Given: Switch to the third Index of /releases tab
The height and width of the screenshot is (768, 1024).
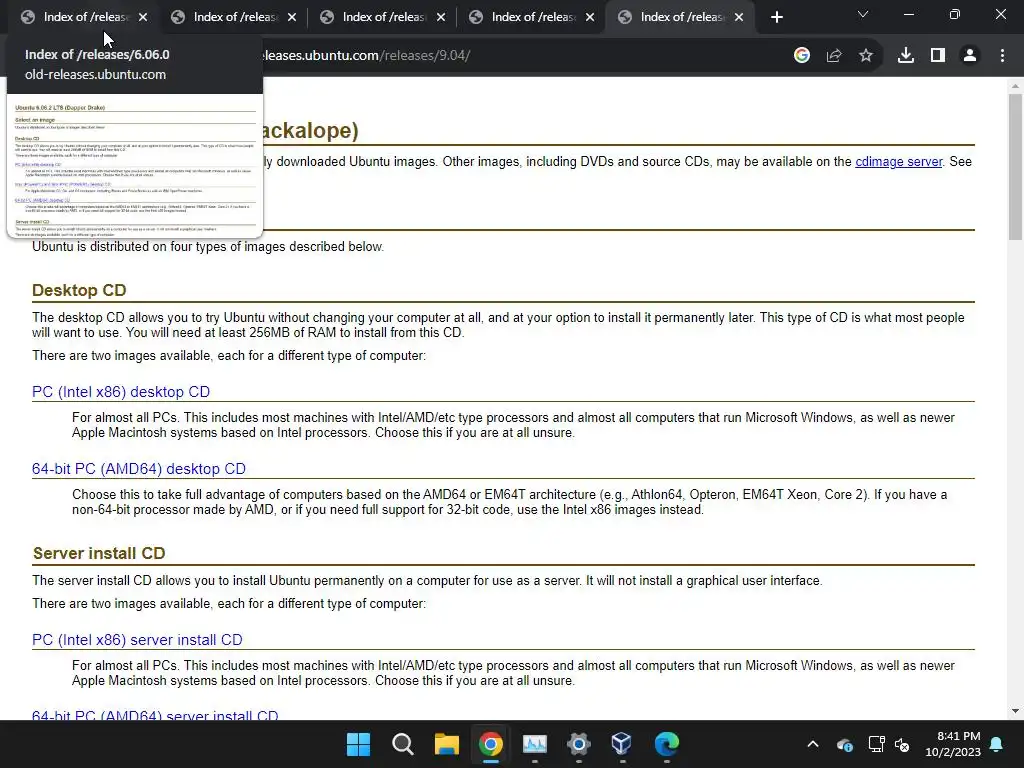Looking at the screenshot, I should tap(383, 17).
